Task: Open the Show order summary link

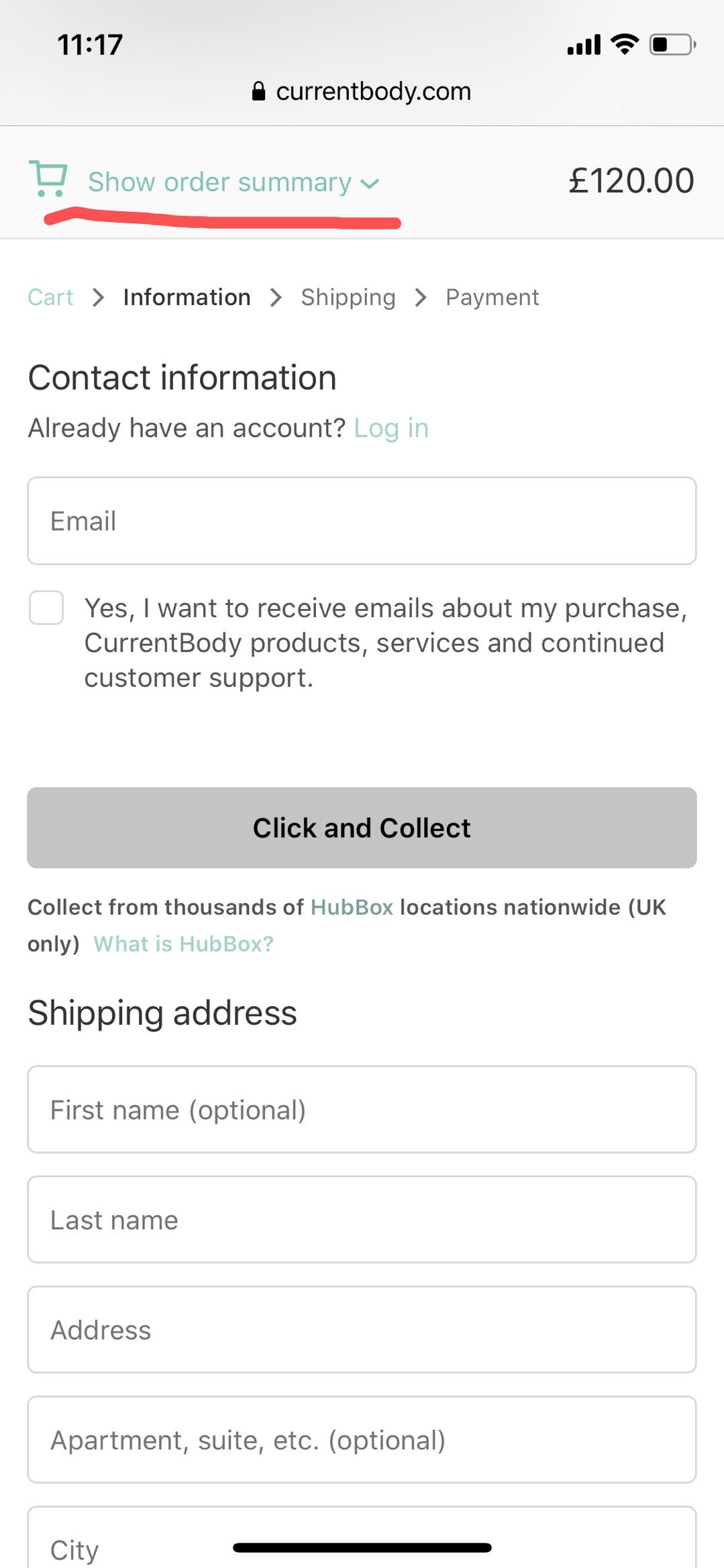Action: pyautogui.click(x=219, y=182)
